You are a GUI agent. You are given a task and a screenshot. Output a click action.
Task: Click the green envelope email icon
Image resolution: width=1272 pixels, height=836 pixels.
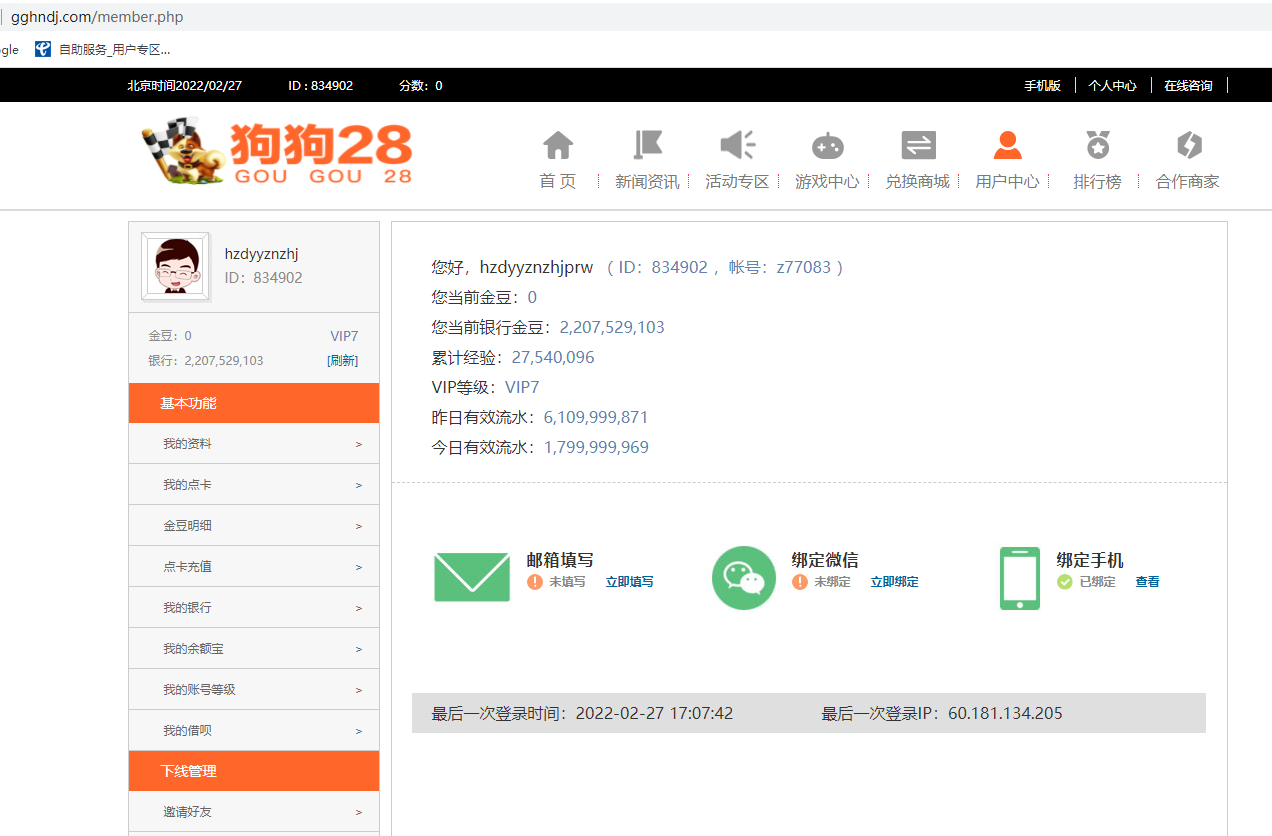472,577
